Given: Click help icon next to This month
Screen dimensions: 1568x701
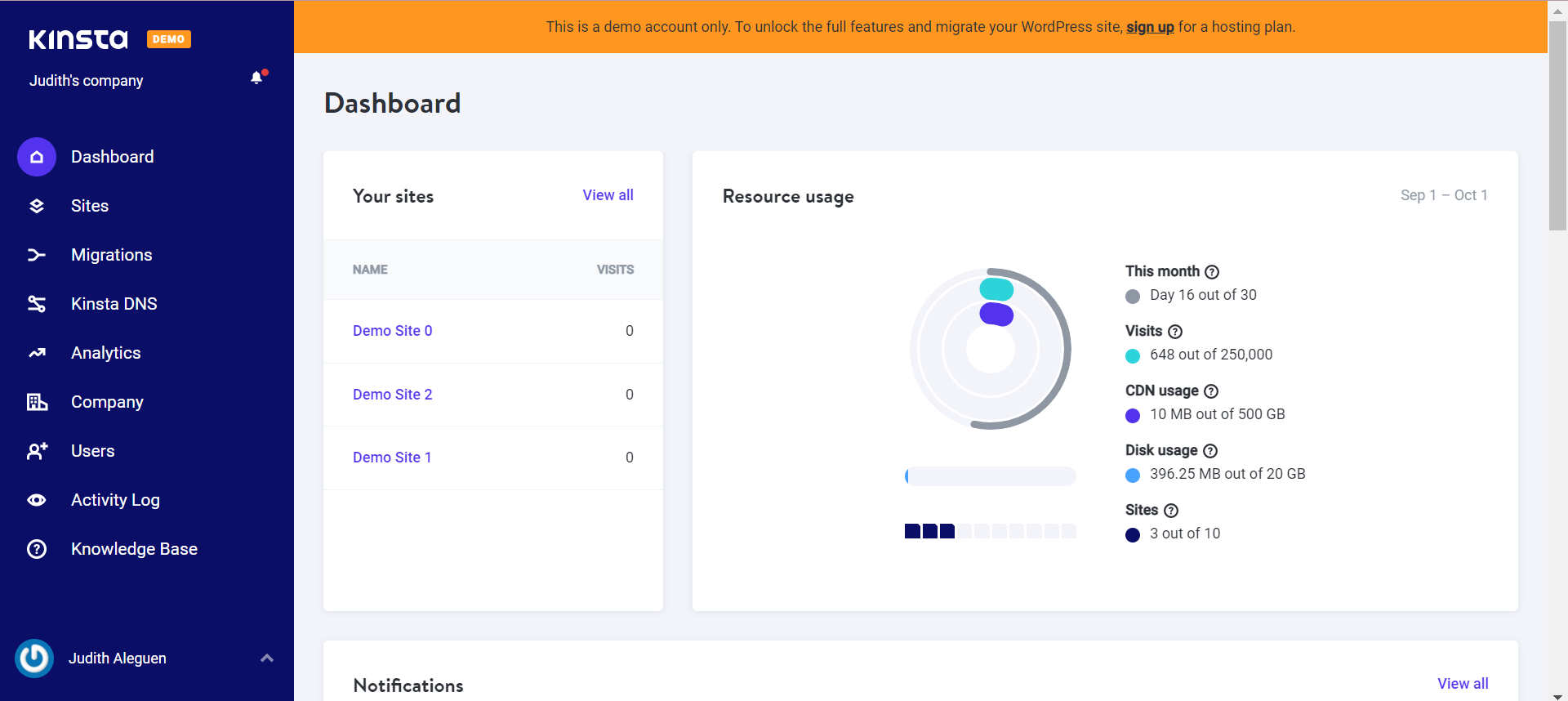Looking at the screenshot, I should click(1212, 272).
